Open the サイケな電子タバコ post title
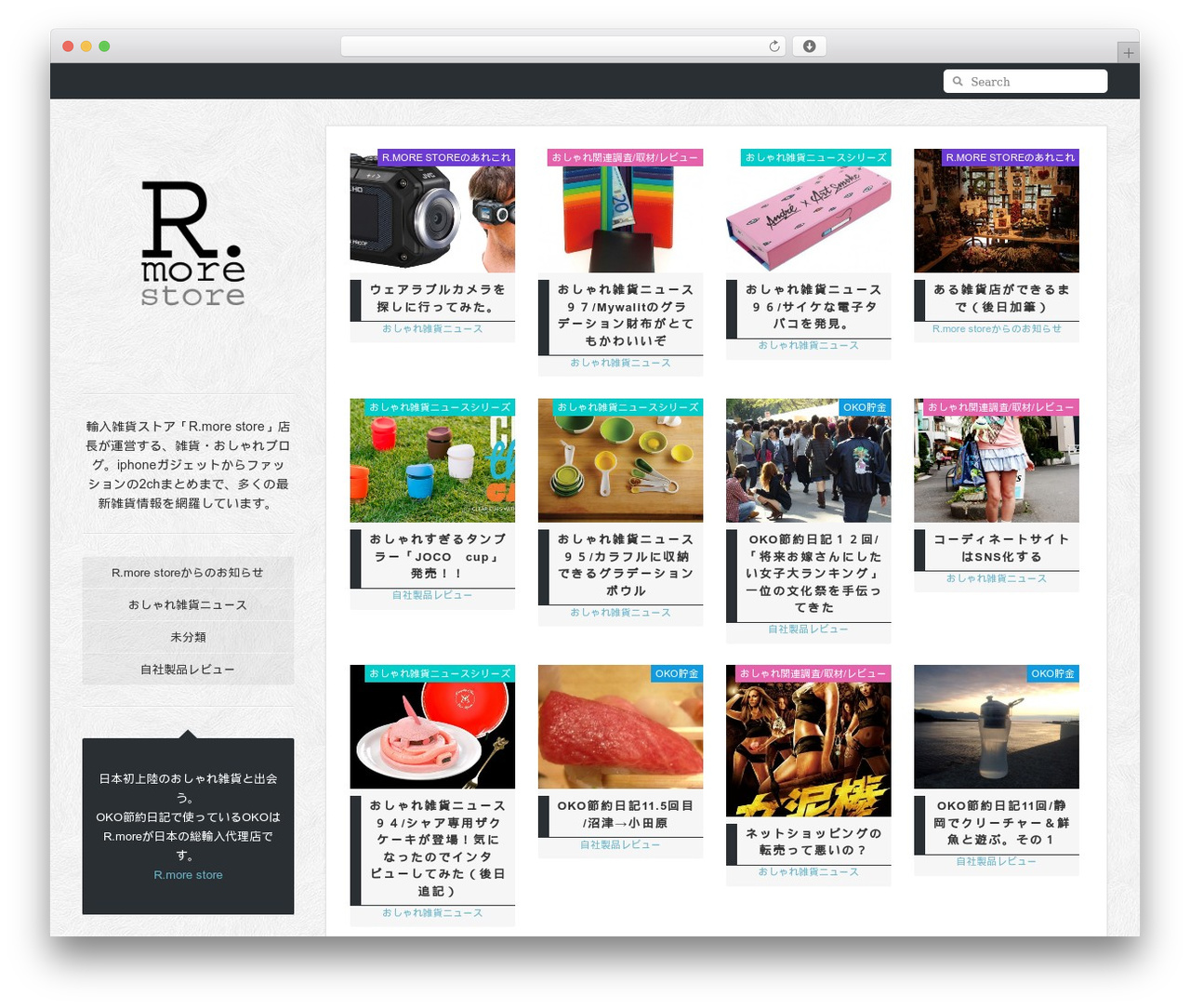This screenshot has width=1190, height=1008. [x=813, y=307]
